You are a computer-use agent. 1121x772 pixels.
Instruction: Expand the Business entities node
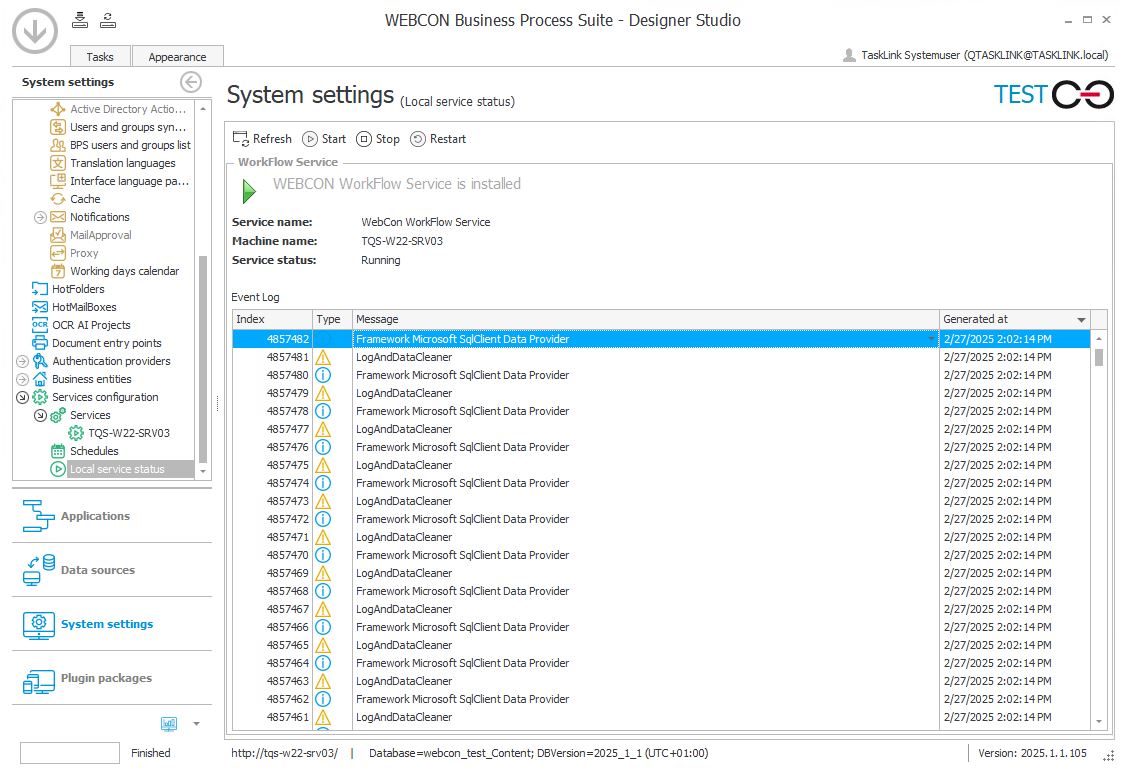tap(22, 379)
